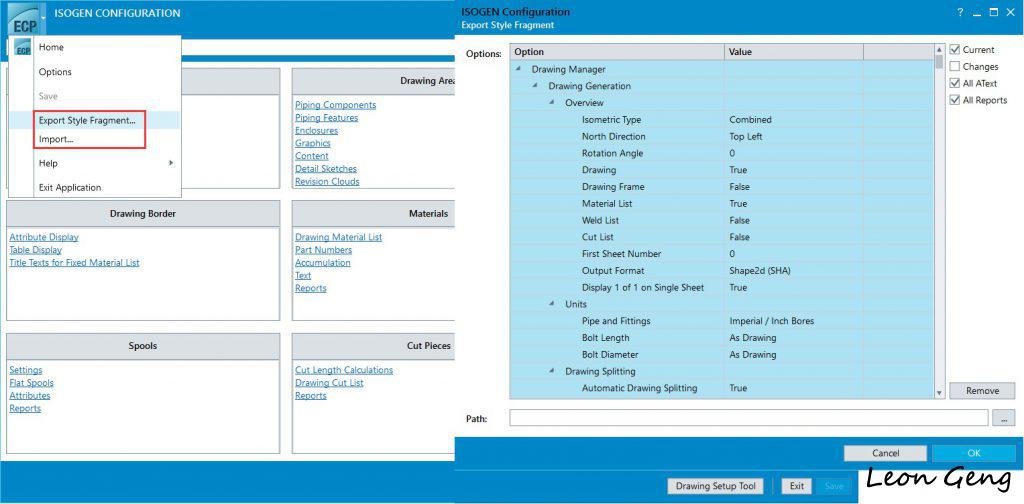
Task: Click the path browse ellipsis button
Action: coord(1004,418)
